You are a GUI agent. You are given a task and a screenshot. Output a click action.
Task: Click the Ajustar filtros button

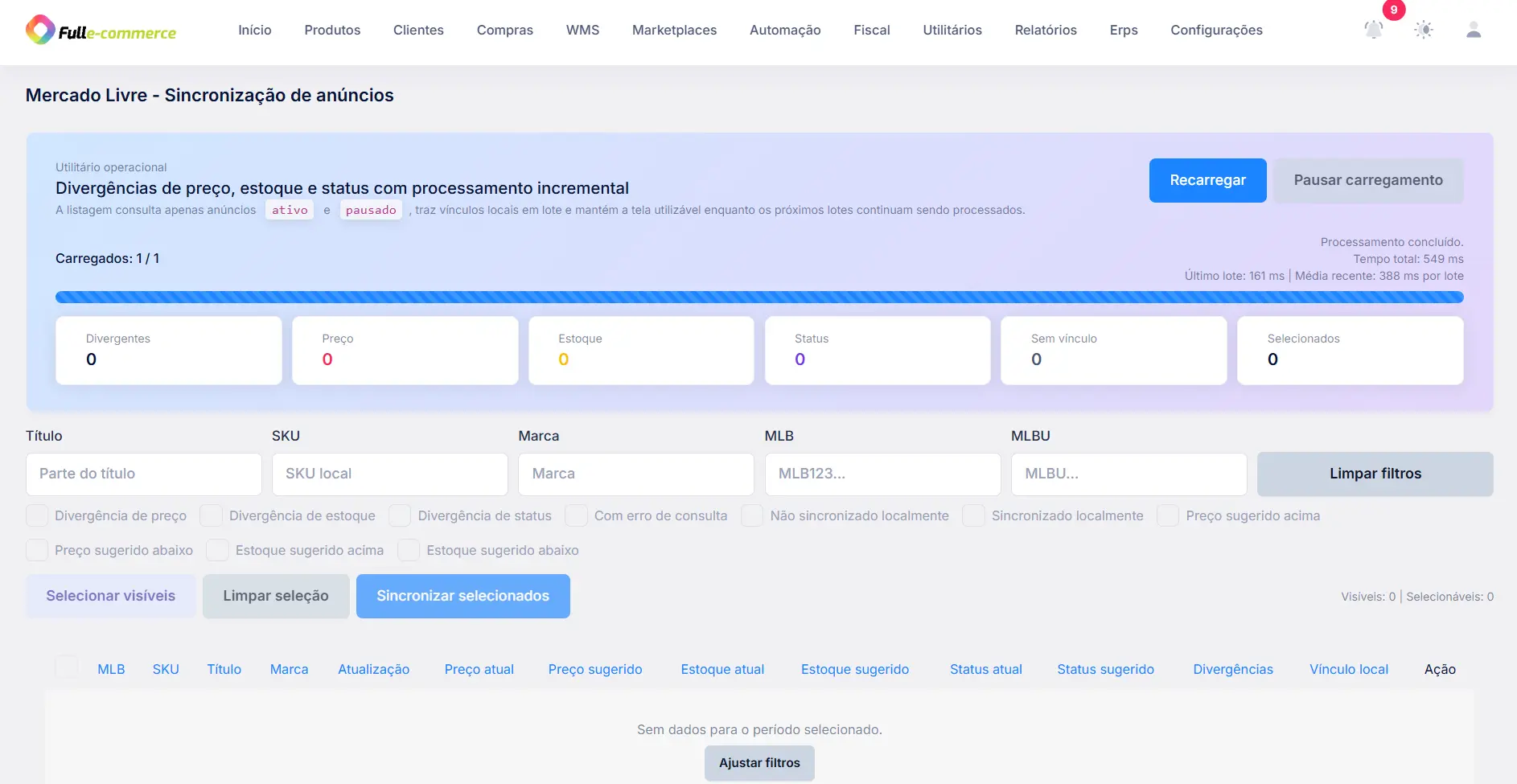pyautogui.click(x=759, y=763)
